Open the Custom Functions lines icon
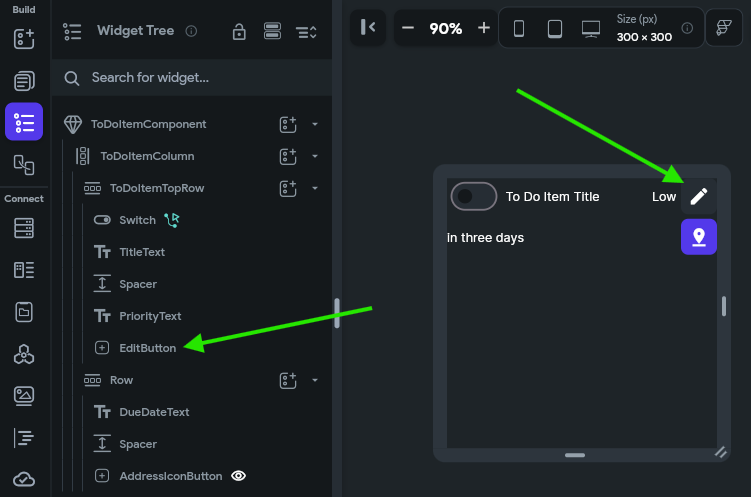This screenshot has width=751, height=497. click(24, 438)
